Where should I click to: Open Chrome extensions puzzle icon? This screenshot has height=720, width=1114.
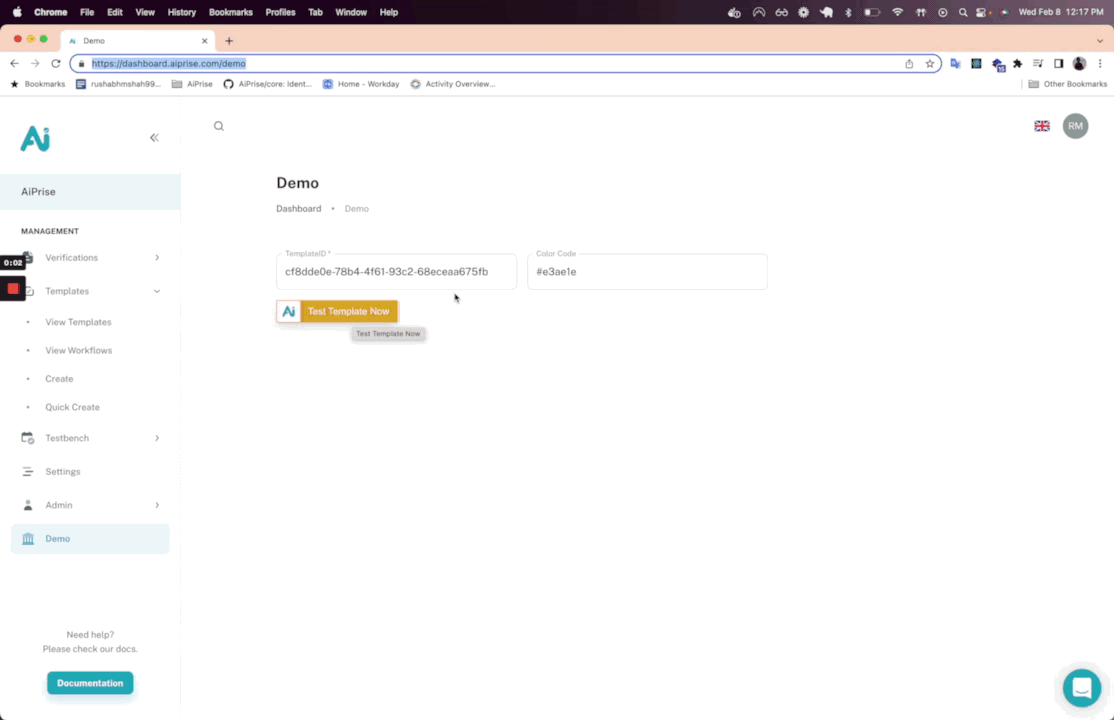(1017, 63)
